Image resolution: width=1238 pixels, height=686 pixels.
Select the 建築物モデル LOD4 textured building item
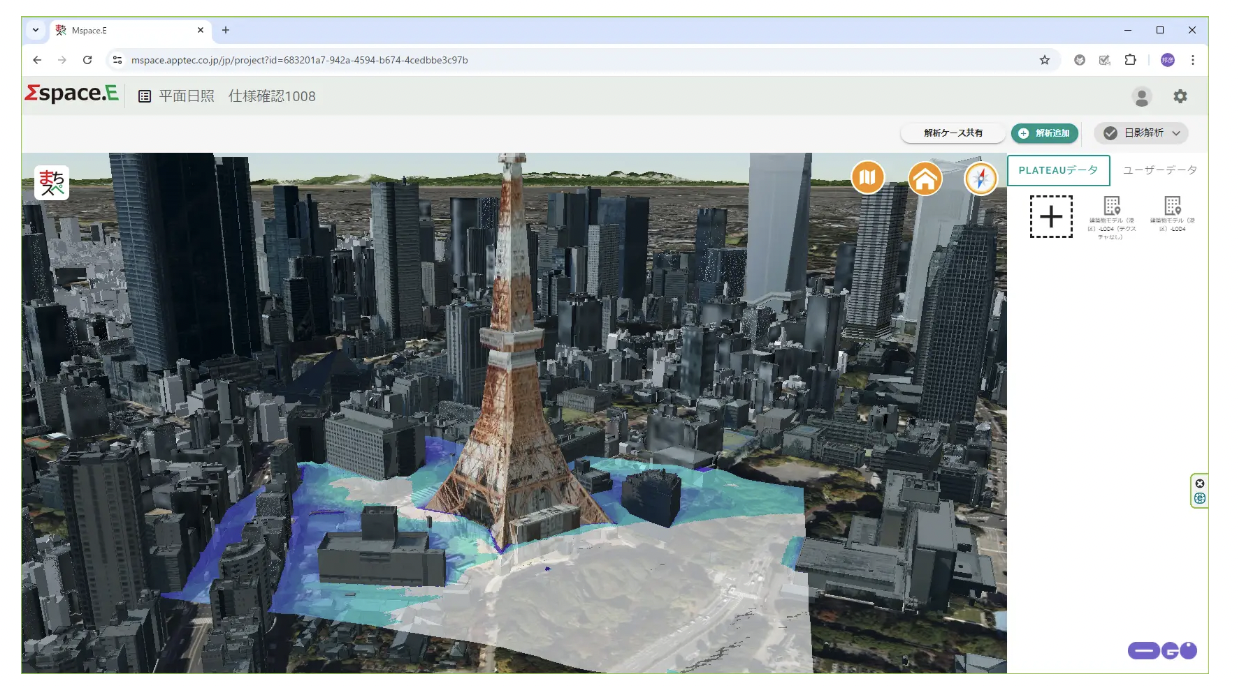point(1173,214)
